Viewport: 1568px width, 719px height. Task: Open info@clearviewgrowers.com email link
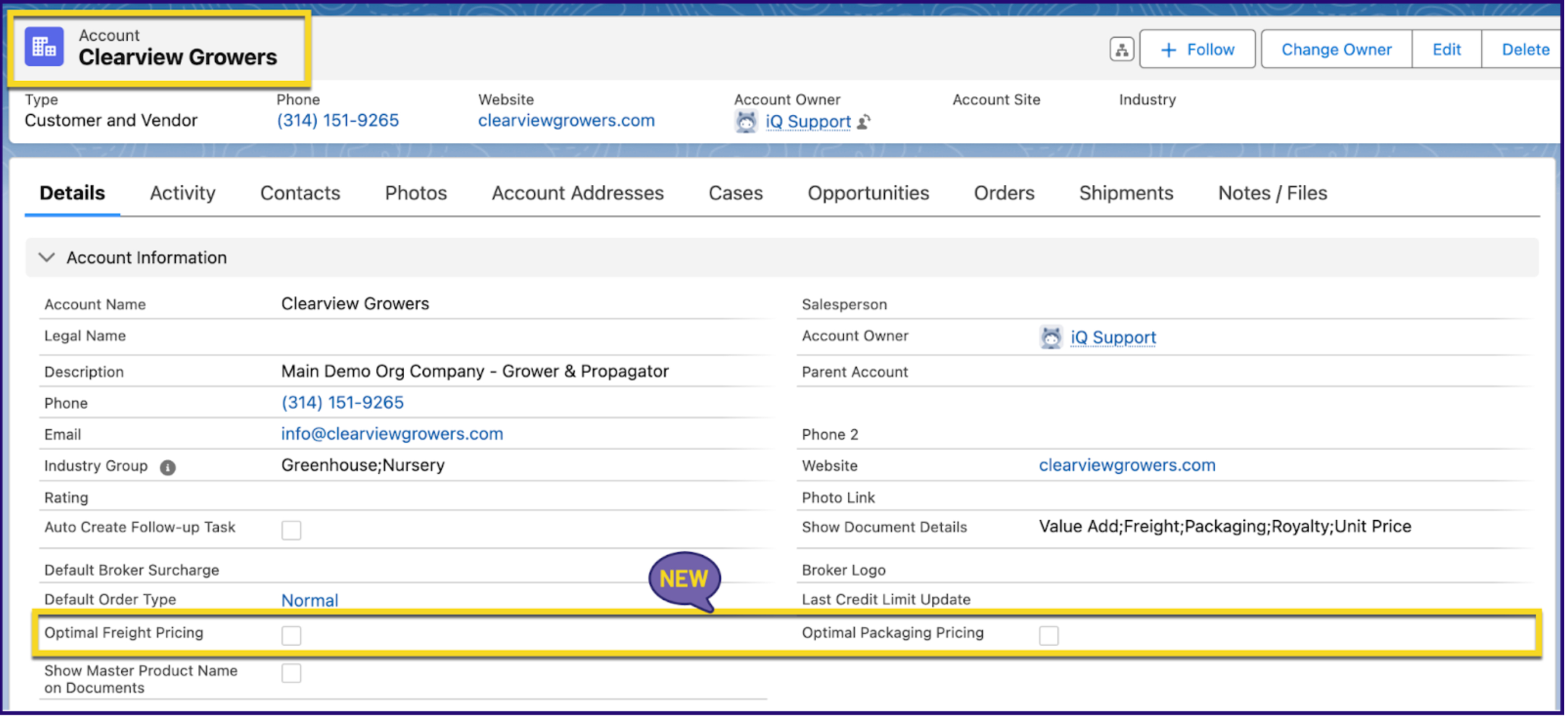click(392, 434)
